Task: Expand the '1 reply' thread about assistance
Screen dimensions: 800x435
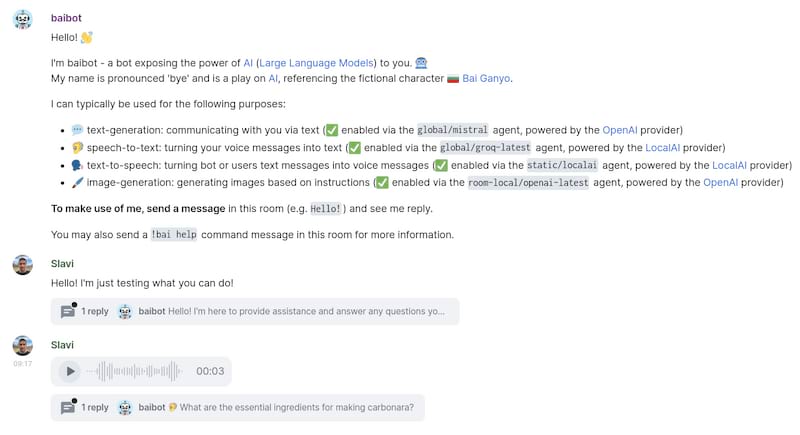Action: (x=95, y=311)
